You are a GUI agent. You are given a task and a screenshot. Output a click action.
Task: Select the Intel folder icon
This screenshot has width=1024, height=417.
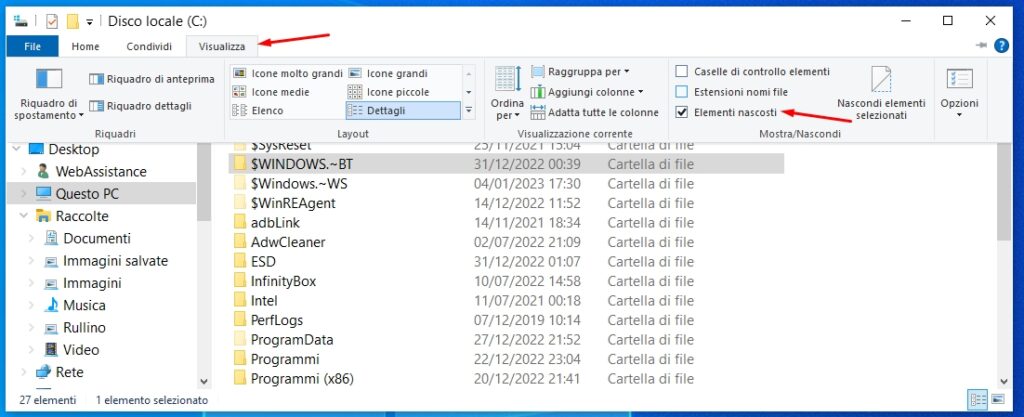click(240, 301)
